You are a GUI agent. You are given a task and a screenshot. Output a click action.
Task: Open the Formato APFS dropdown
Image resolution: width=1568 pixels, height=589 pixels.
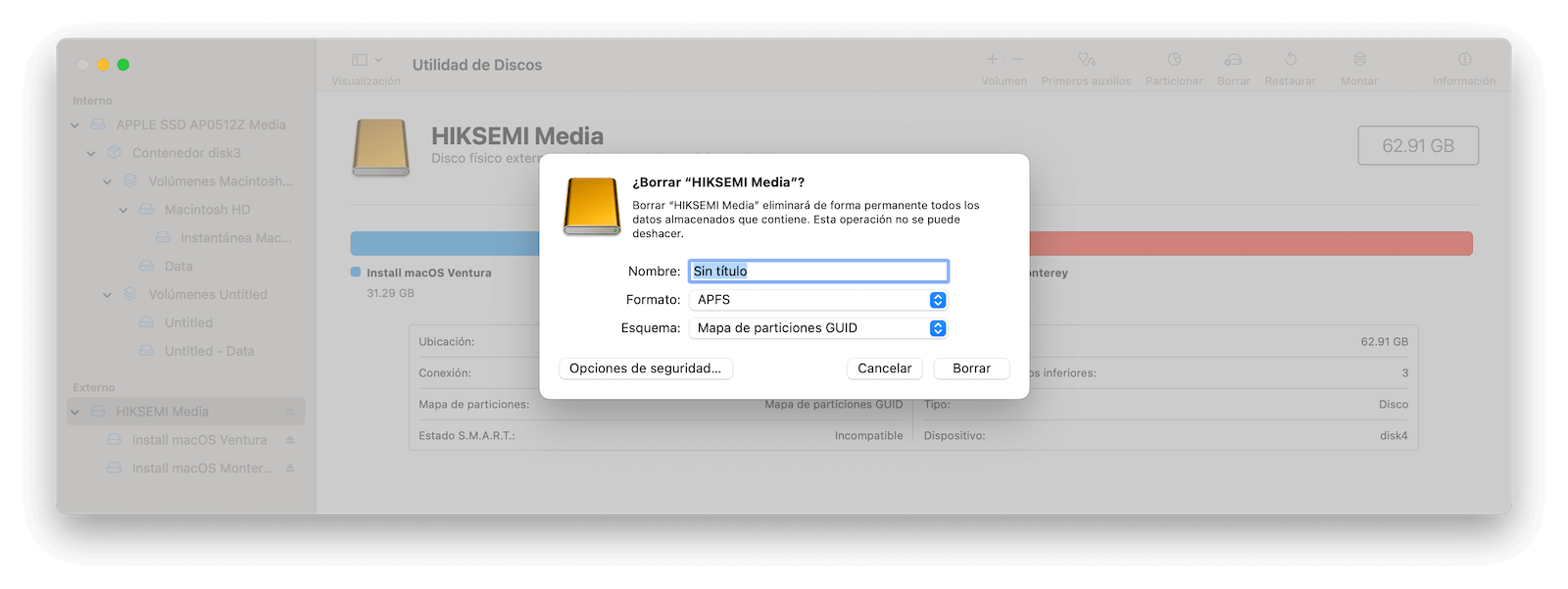click(818, 300)
